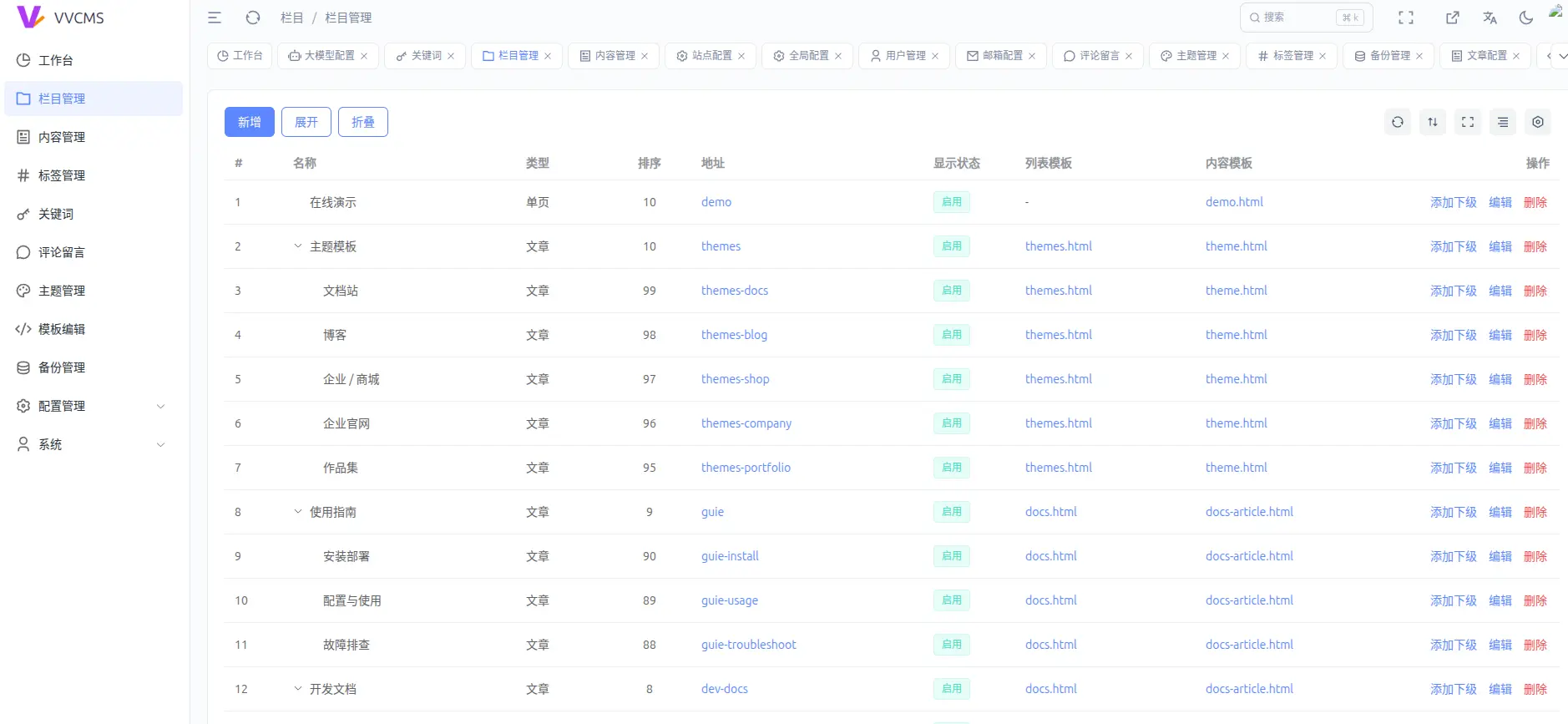Open 标签管理 in the sidebar

pyautogui.click(x=62, y=175)
